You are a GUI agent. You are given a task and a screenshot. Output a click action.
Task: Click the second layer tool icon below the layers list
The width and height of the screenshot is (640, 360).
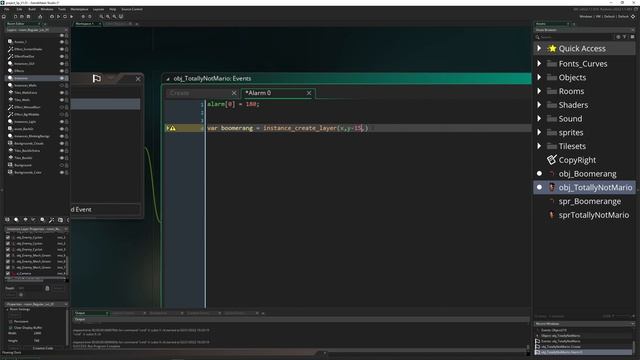16,220
